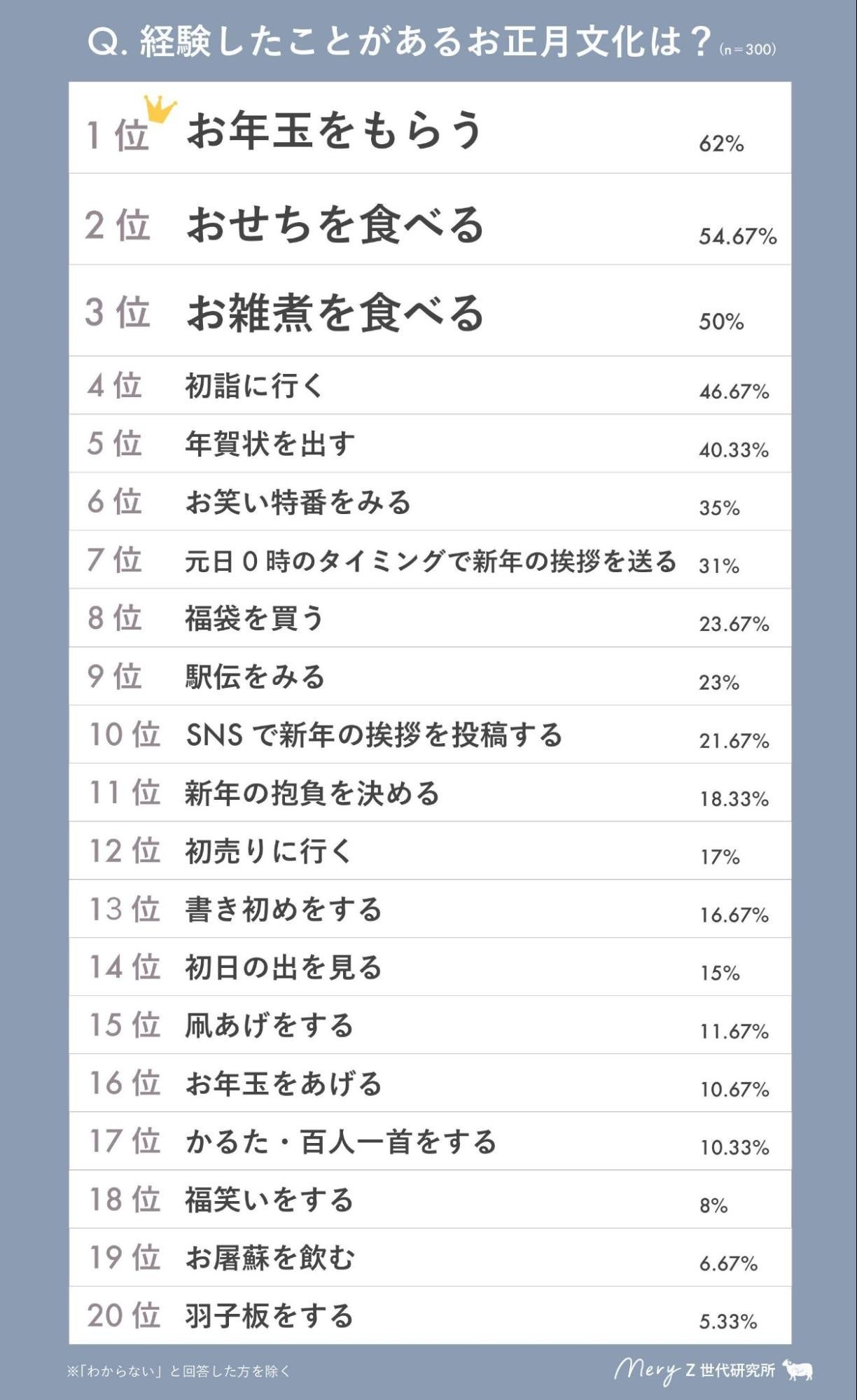Click the footnote about わからない responses
The image size is (857, 1400).
[179, 1371]
